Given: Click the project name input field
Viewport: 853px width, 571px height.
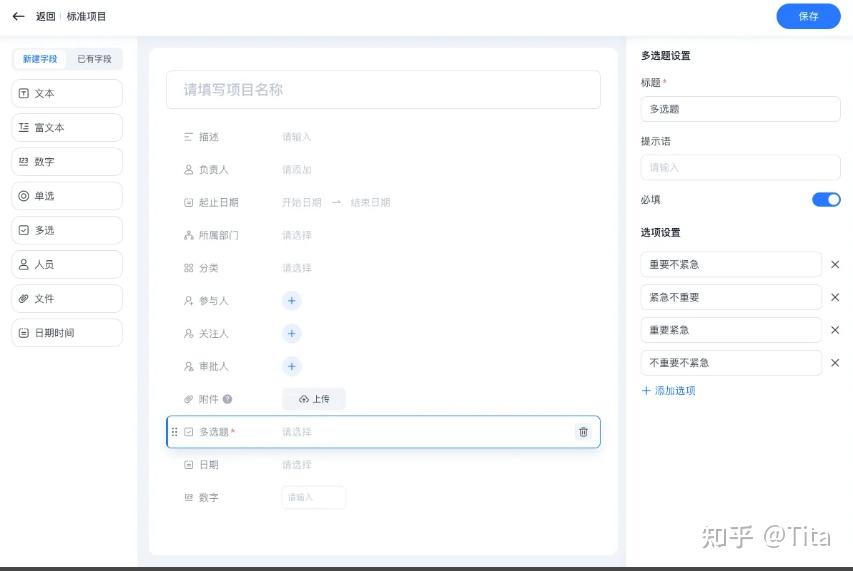Looking at the screenshot, I should [x=383, y=90].
